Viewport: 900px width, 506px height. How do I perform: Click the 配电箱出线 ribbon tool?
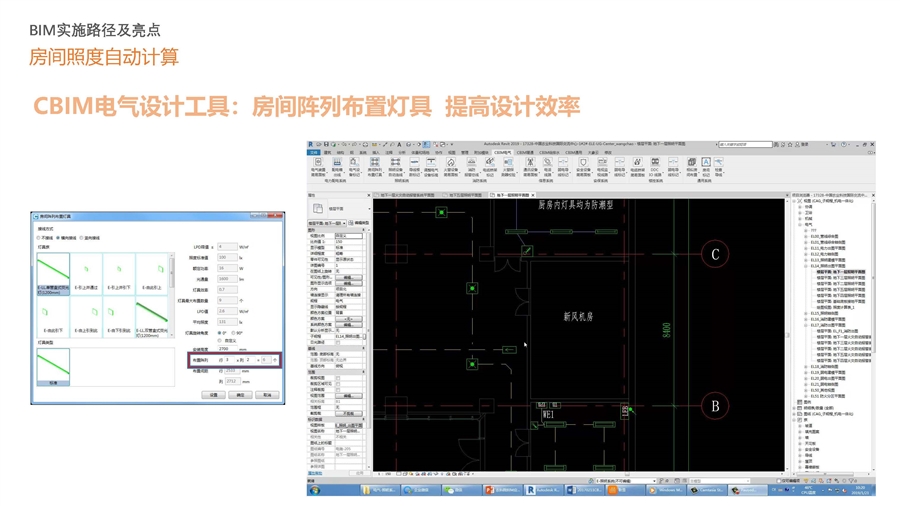pos(338,166)
